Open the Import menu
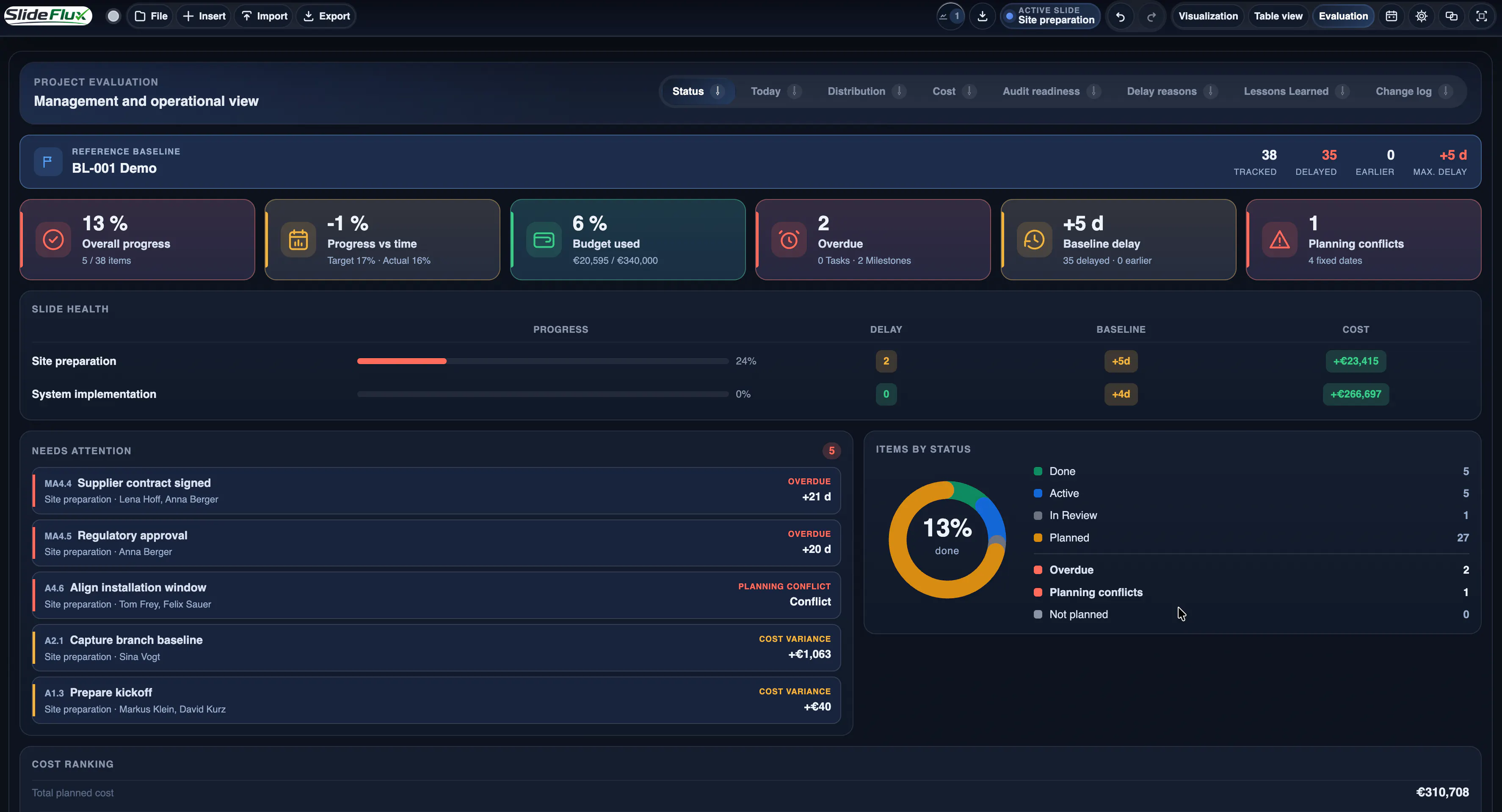The image size is (1502, 812). pyautogui.click(x=265, y=17)
